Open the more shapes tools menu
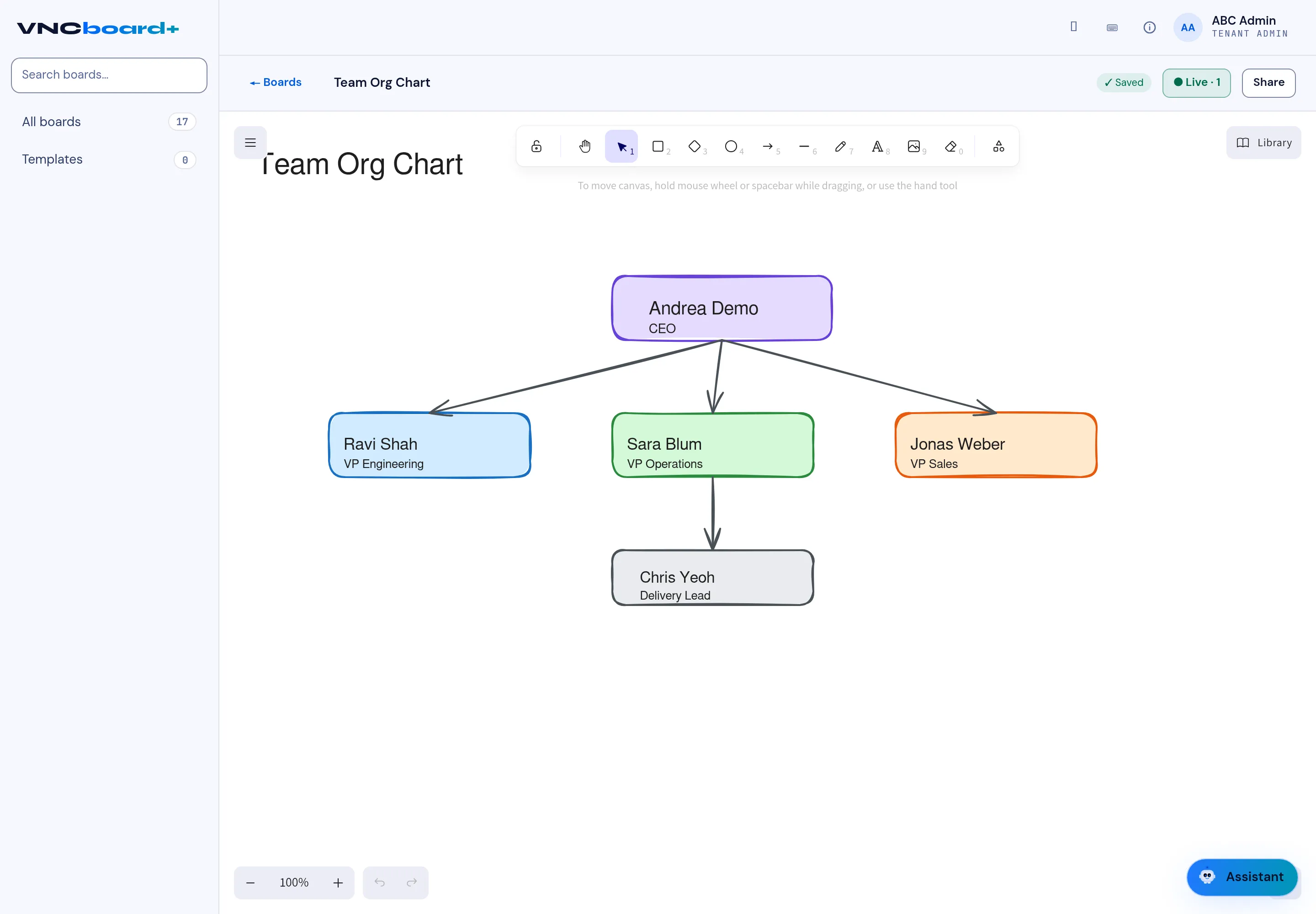 [x=999, y=147]
